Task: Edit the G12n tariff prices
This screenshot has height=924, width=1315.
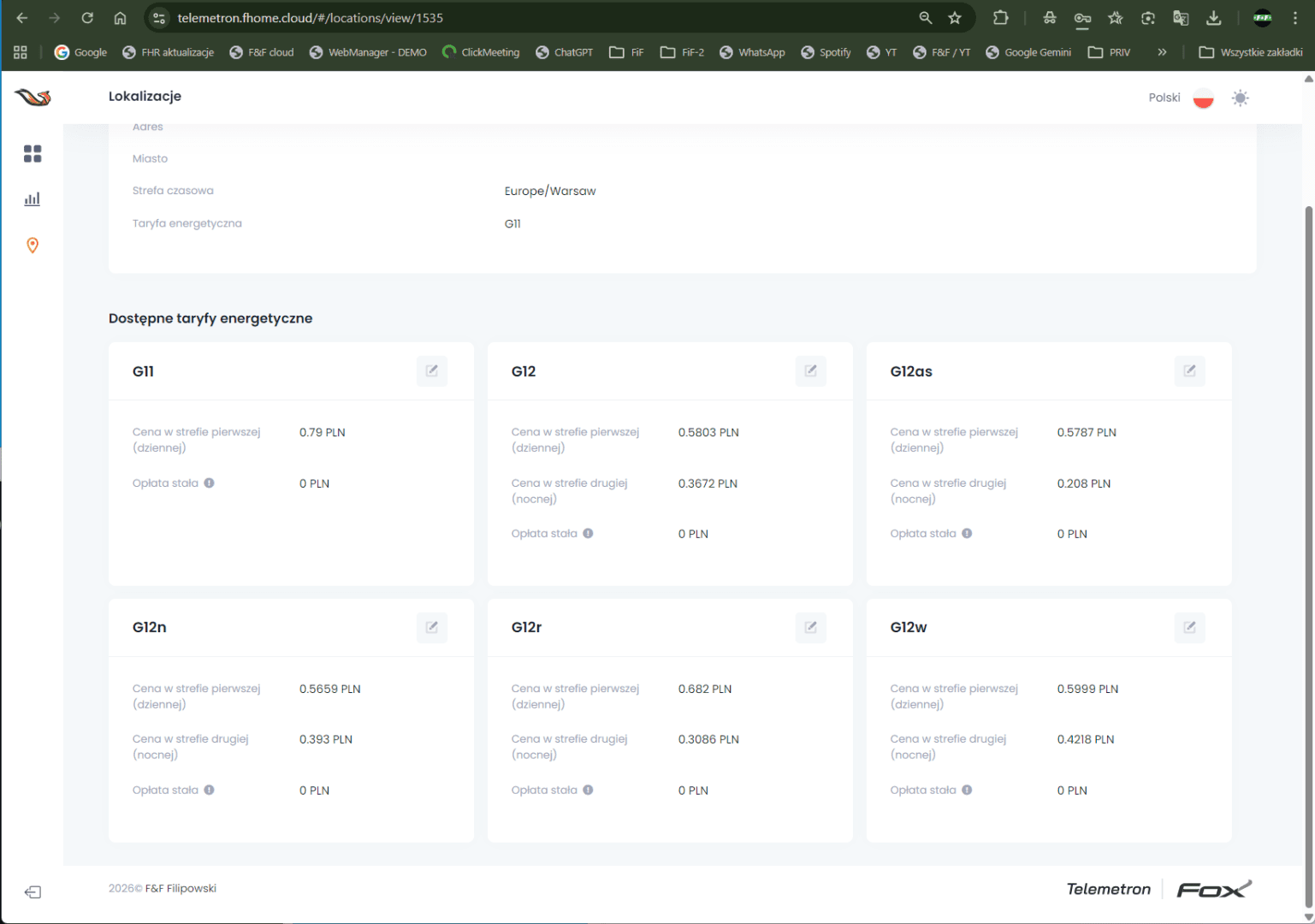Action: click(x=432, y=627)
